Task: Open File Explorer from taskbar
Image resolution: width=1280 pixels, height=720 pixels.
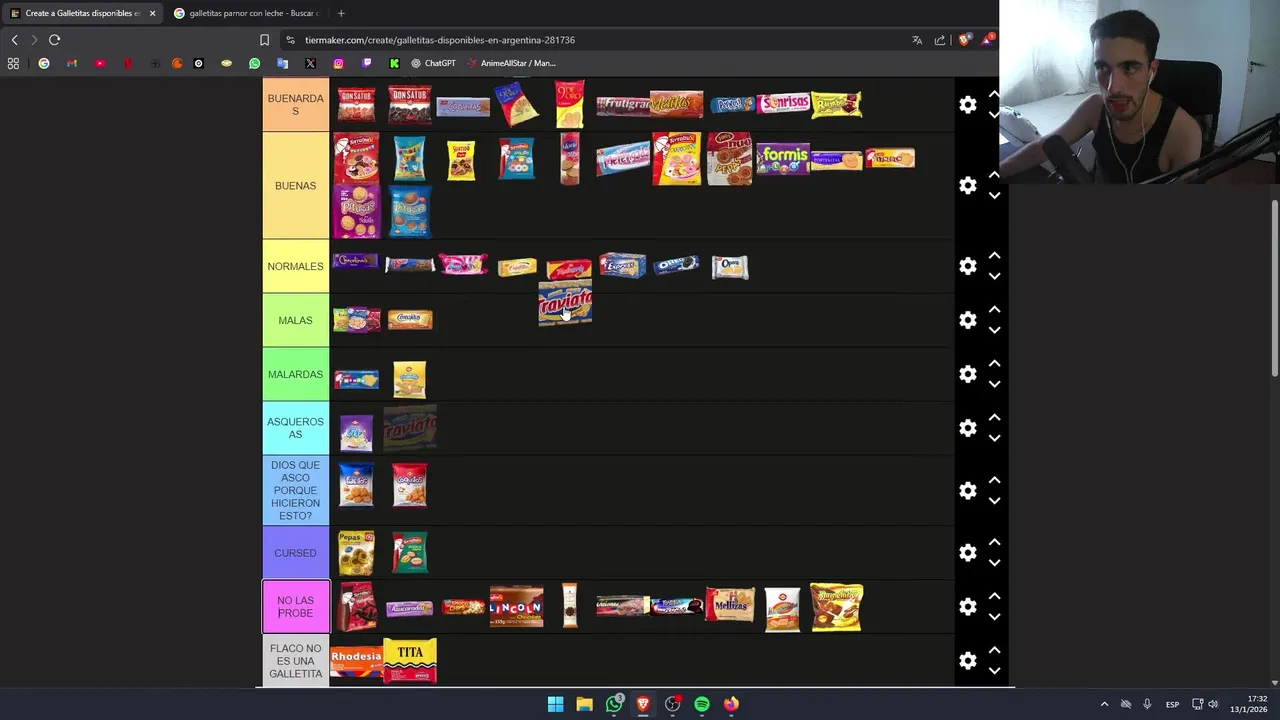Action: pyautogui.click(x=584, y=704)
